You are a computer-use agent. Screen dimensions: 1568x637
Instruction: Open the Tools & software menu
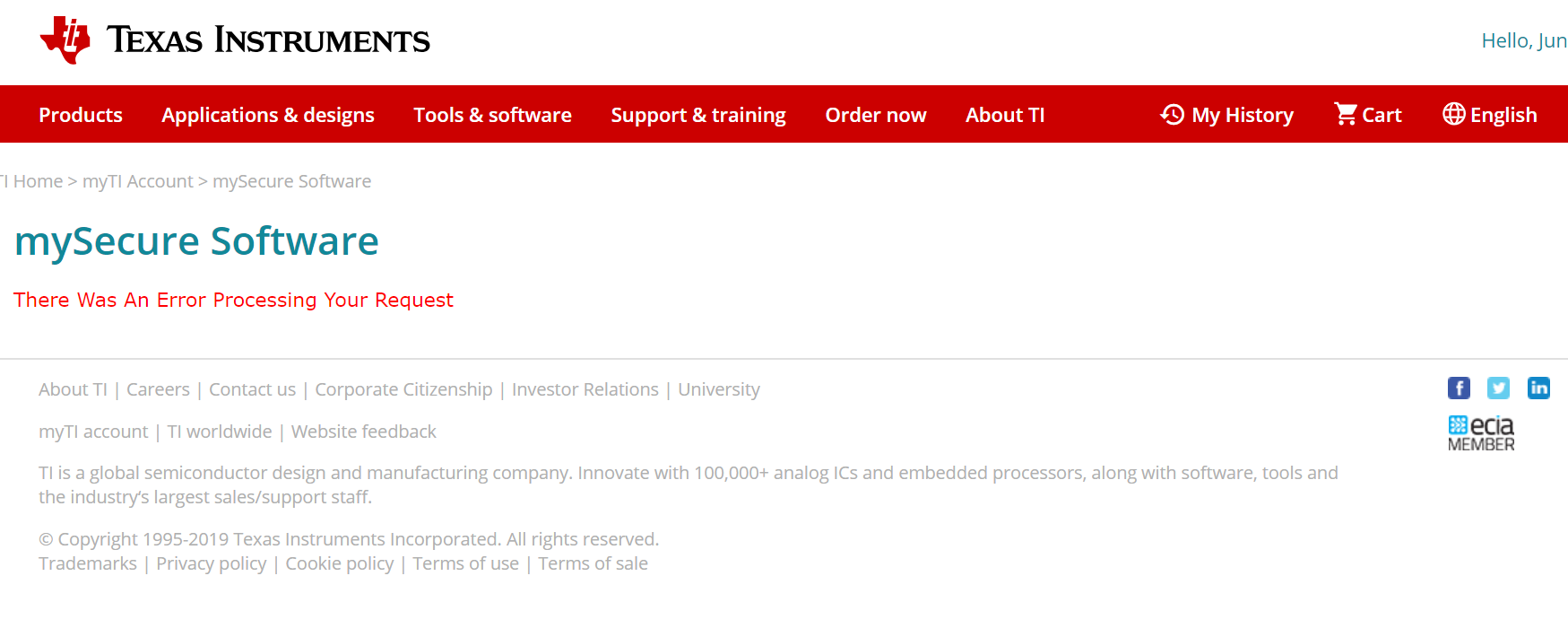click(492, 115)
